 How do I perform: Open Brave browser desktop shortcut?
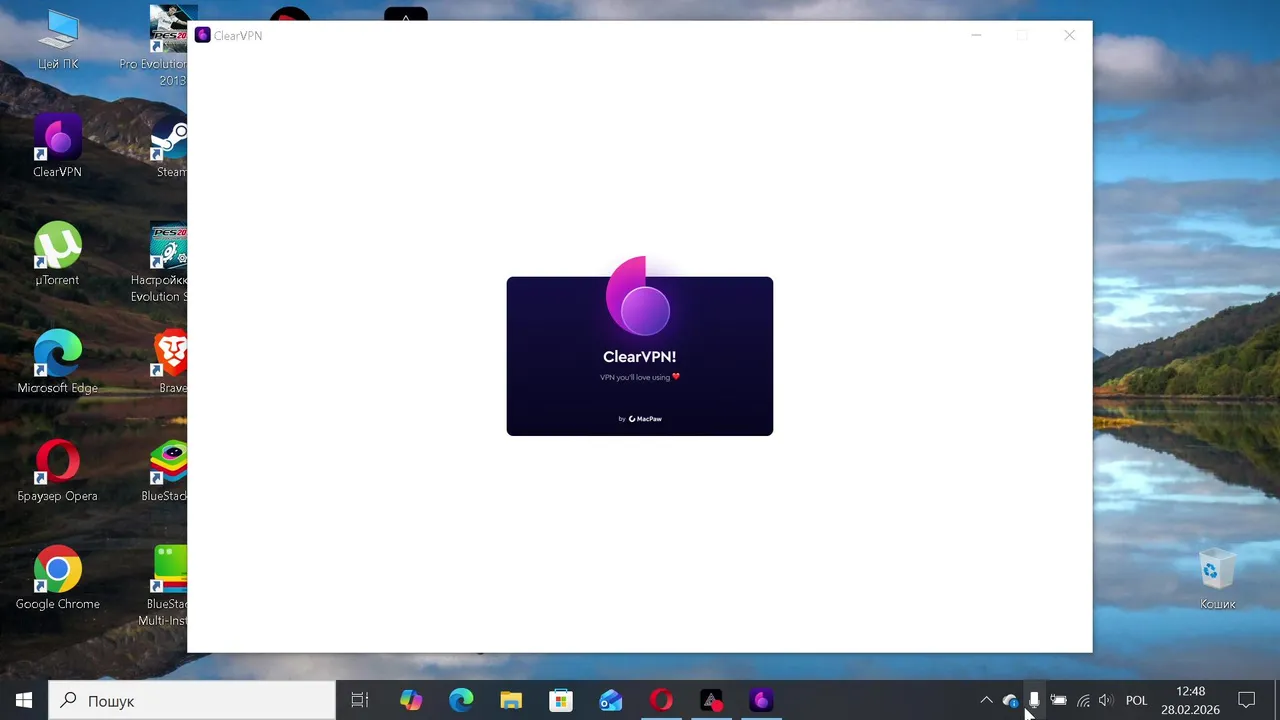click(171, 362)
